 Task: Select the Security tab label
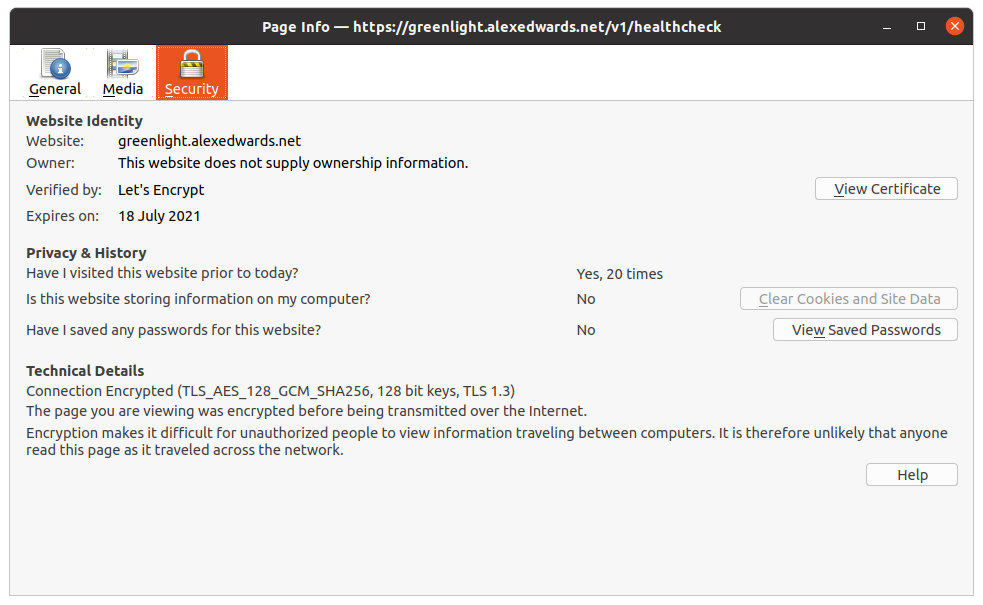pos(191,89)
